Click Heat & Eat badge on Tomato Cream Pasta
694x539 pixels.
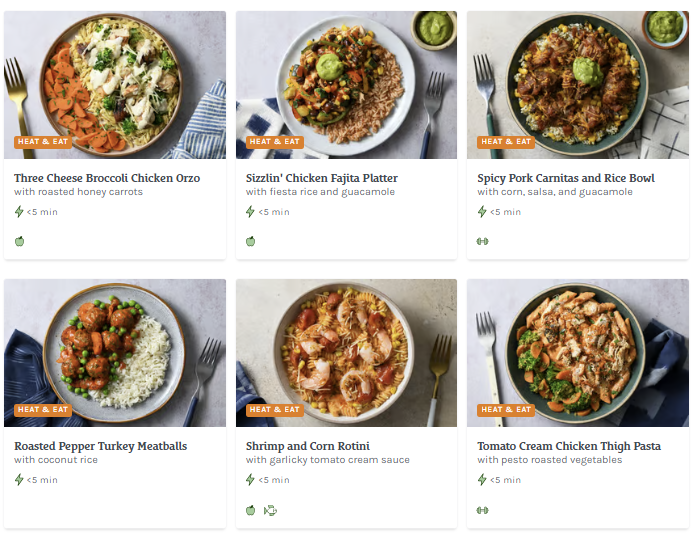point(507,410)
